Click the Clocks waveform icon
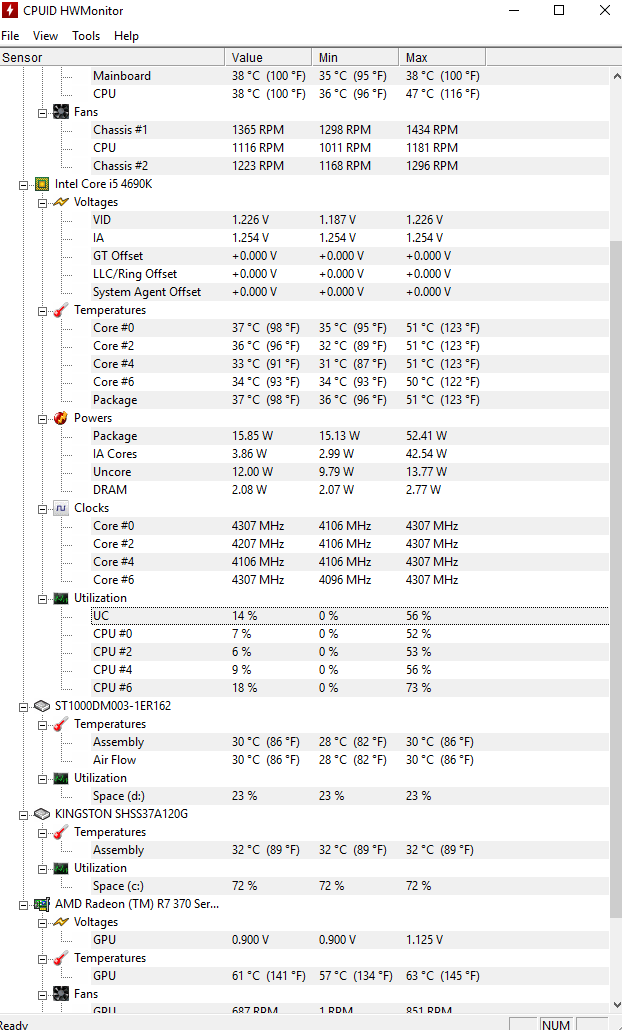622x1030 pixels. [x=61, y=508]
